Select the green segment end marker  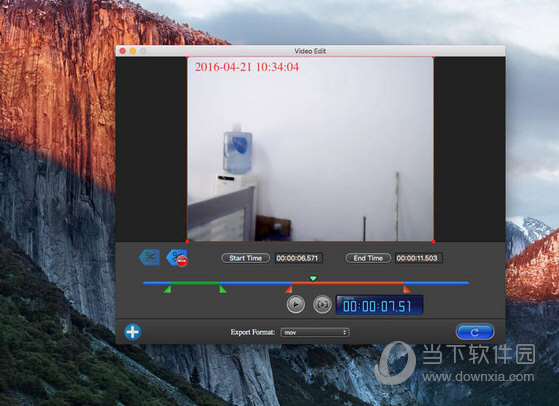coord(223,289)
